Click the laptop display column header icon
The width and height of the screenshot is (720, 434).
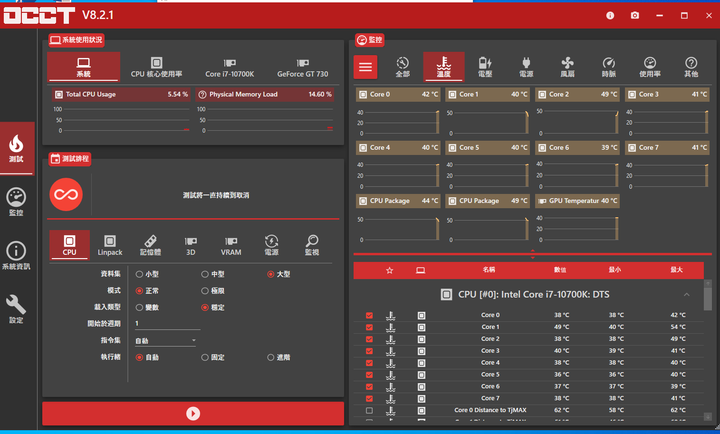[420, 270]
